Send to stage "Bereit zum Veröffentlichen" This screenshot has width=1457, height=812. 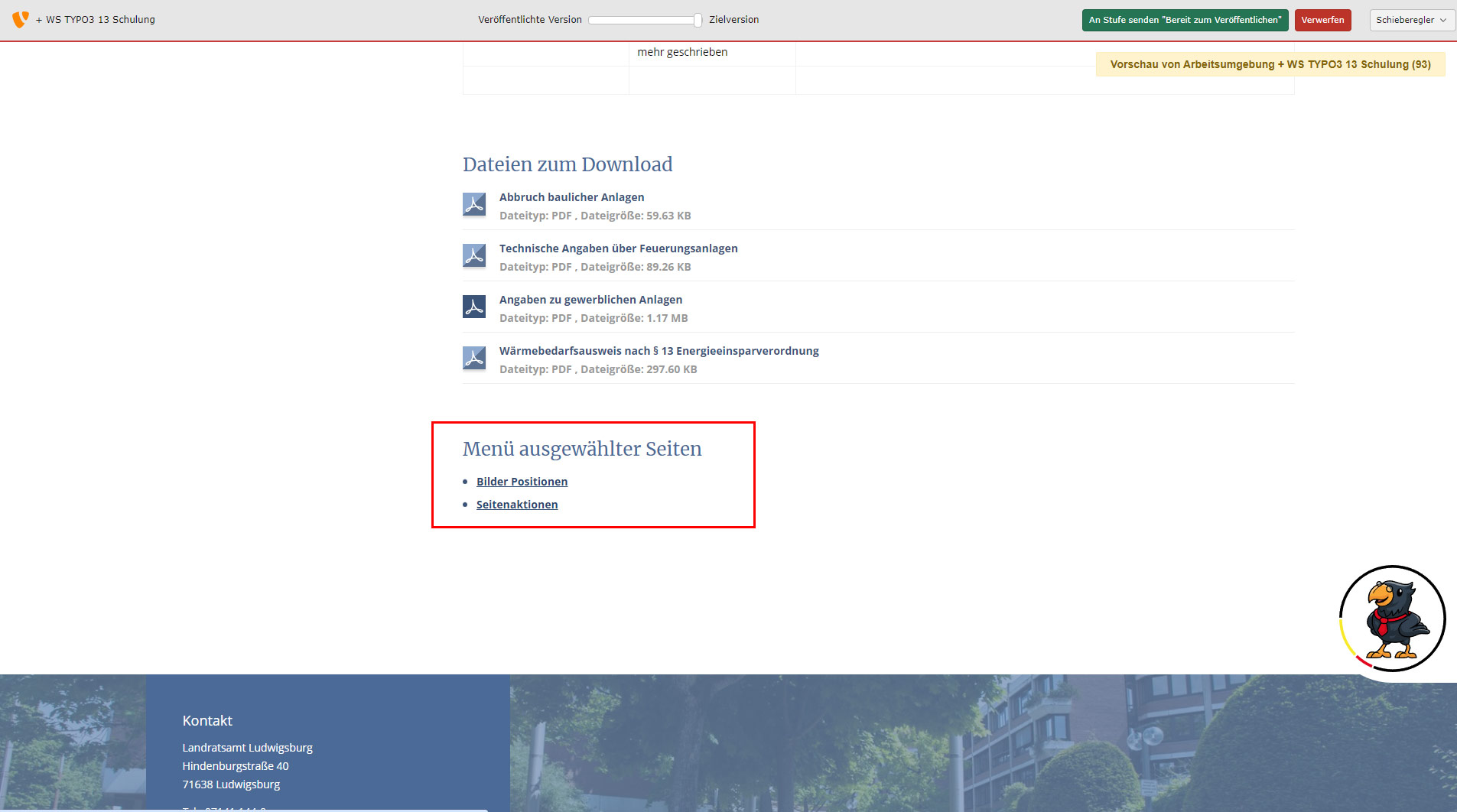tap(1185, 20)
